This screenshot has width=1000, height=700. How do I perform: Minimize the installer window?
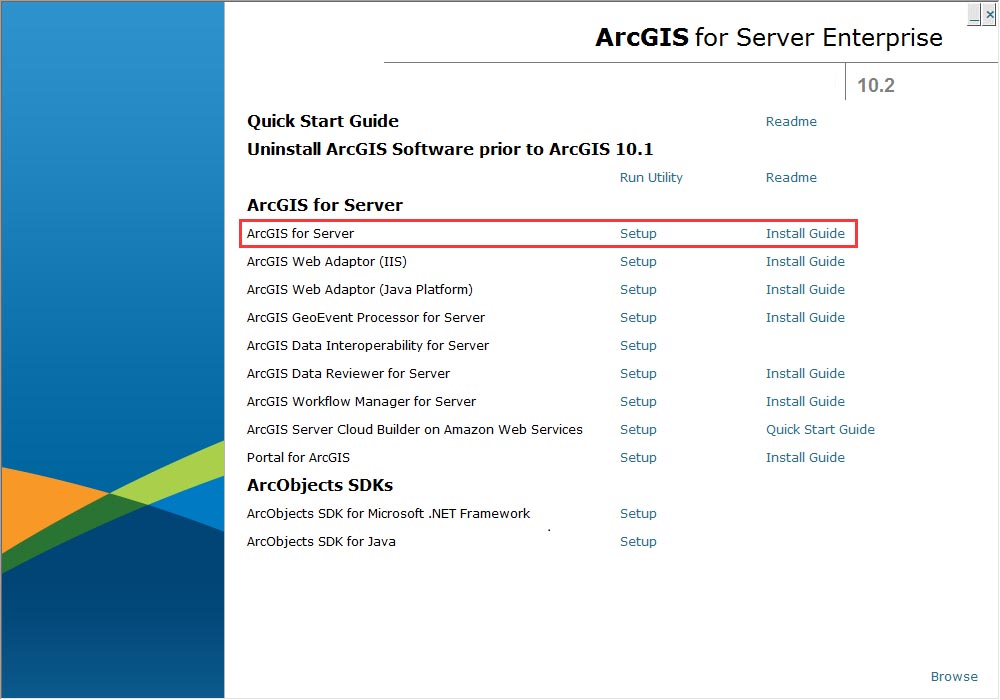click(x=974, y=14)
